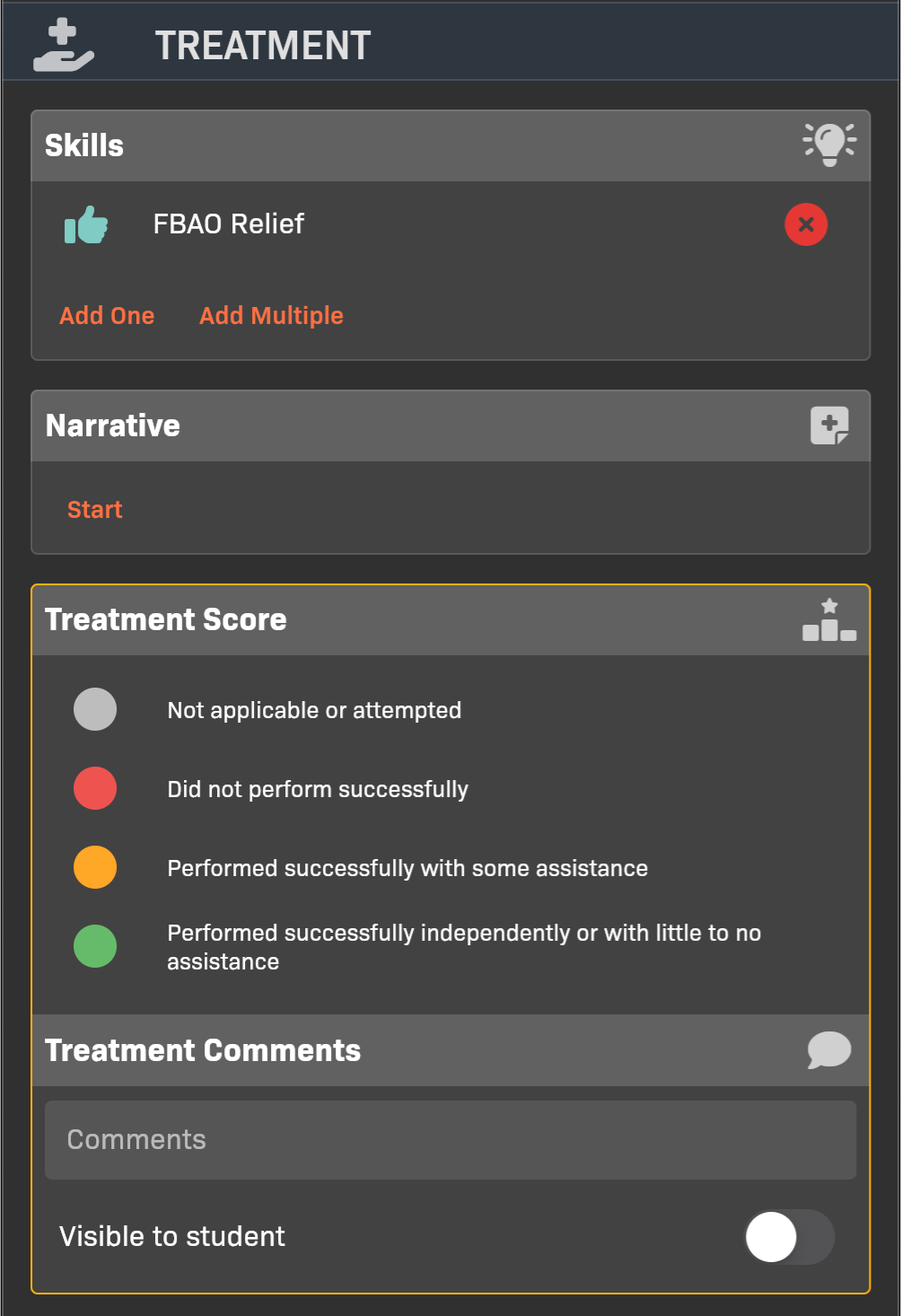The height and width of the screenshot is (1316, 901).
Task: Toggle the Visible to student switch
Action: [x=789, y=1236]
